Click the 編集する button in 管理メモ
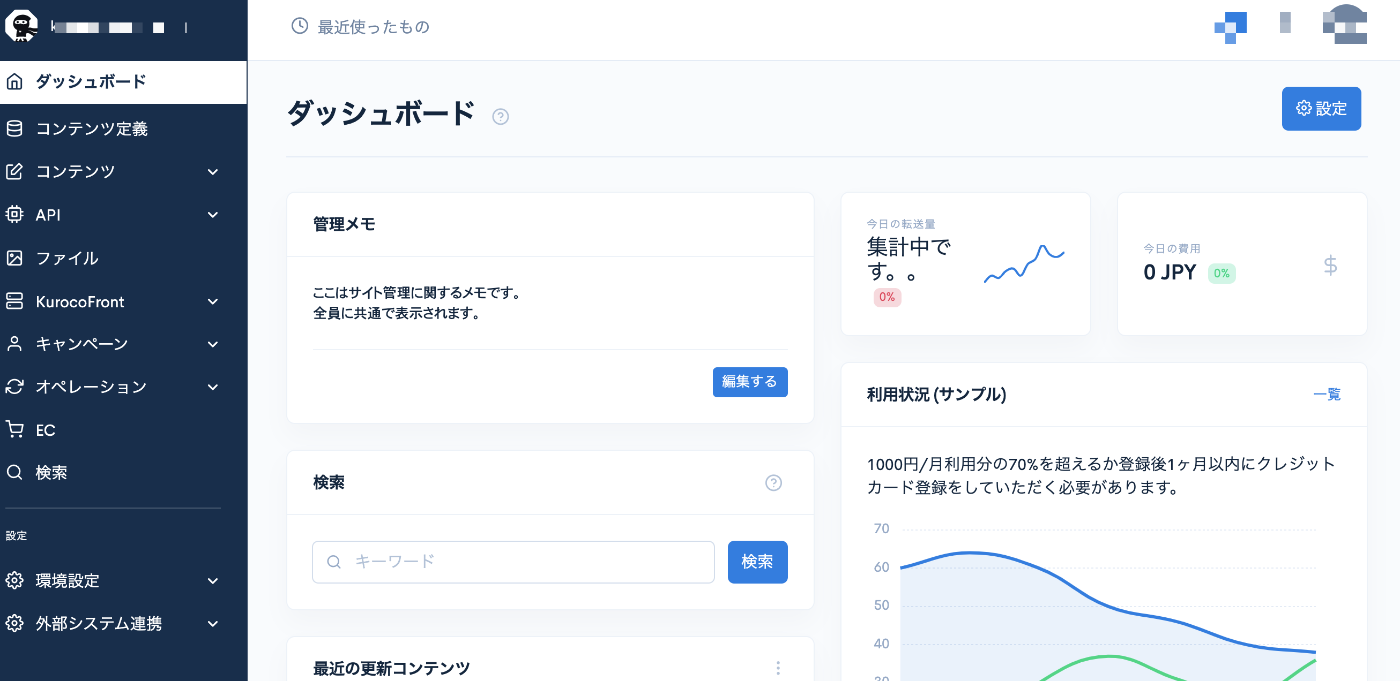This screenshot has width=1400, height=681. pos(750,382)
